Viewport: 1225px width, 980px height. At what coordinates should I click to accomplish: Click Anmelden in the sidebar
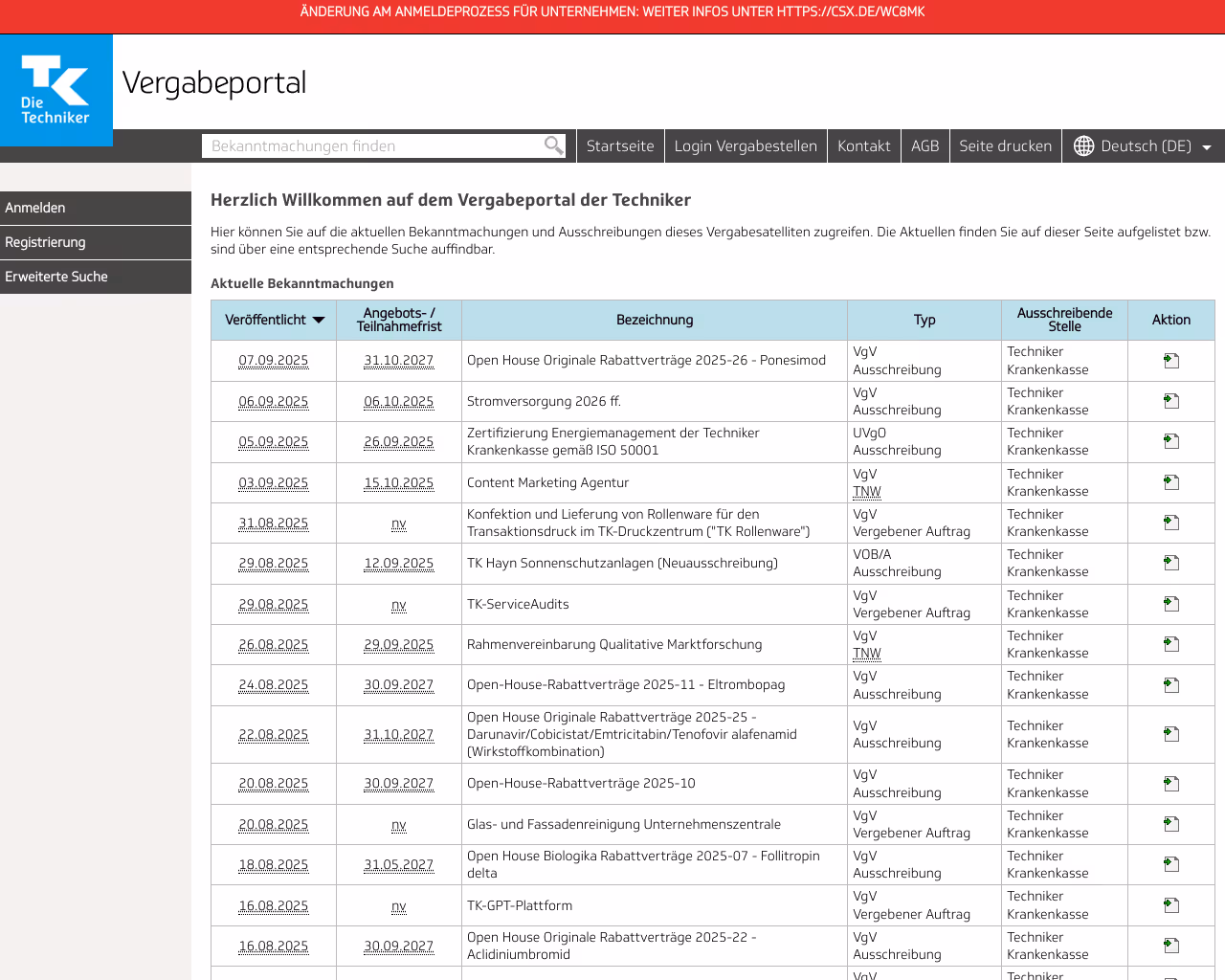click(96, 208)
